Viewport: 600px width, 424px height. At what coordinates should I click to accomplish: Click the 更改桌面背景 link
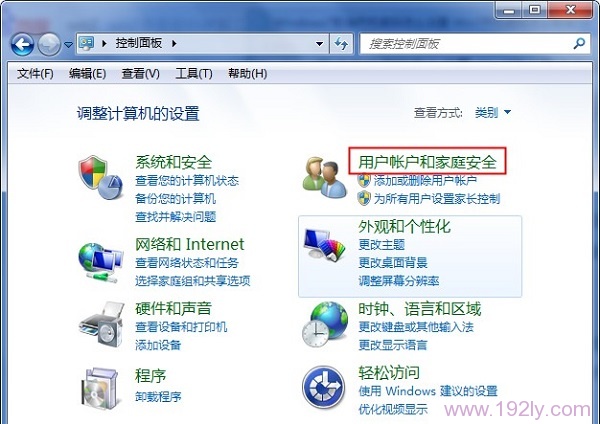click(x=393, y=263)
